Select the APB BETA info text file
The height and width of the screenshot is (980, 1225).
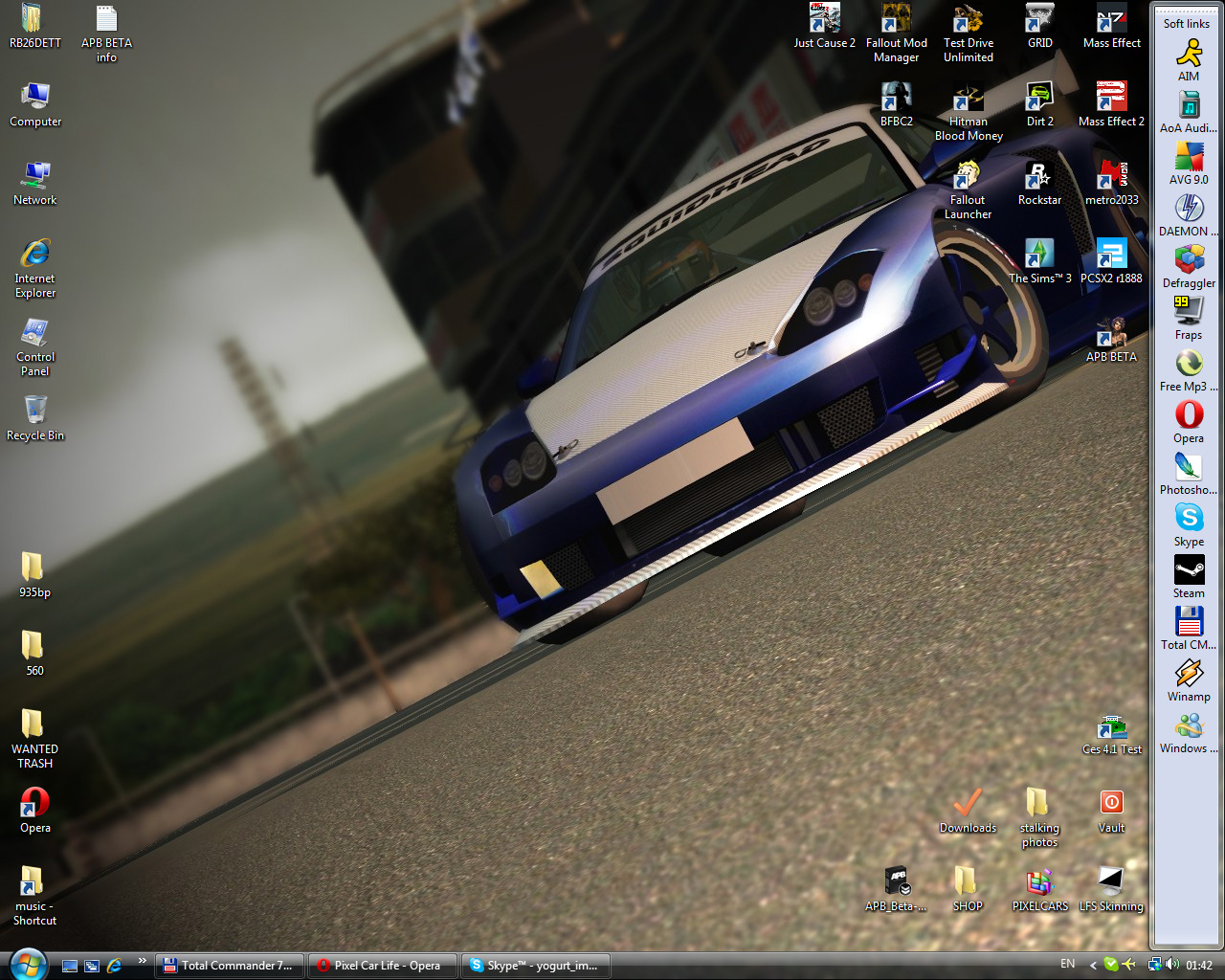point(106,33)
